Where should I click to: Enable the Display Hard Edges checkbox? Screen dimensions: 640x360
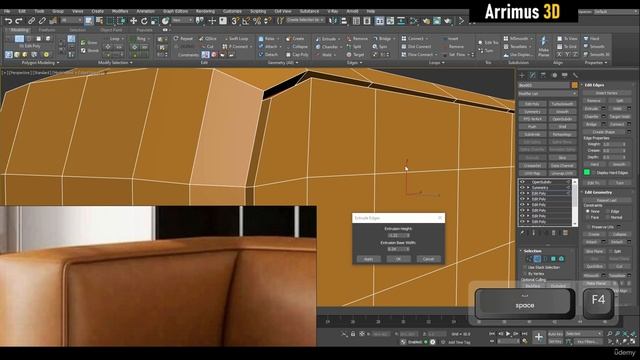593,173
